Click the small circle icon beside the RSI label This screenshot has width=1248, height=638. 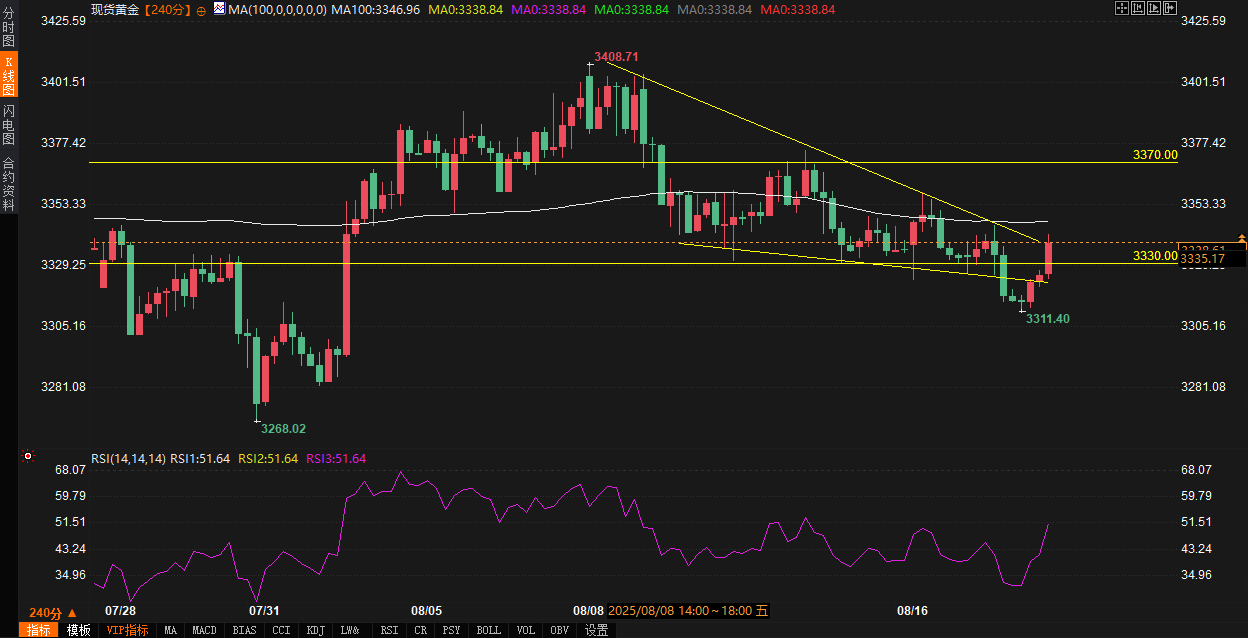click(28, 456)
